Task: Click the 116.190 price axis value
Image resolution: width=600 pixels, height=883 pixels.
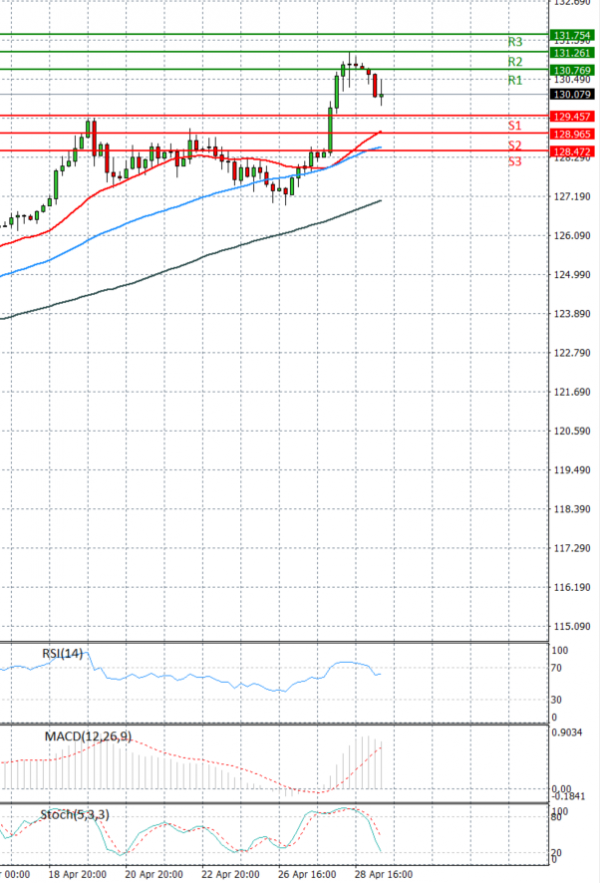Action: click(x=572, y=587)
